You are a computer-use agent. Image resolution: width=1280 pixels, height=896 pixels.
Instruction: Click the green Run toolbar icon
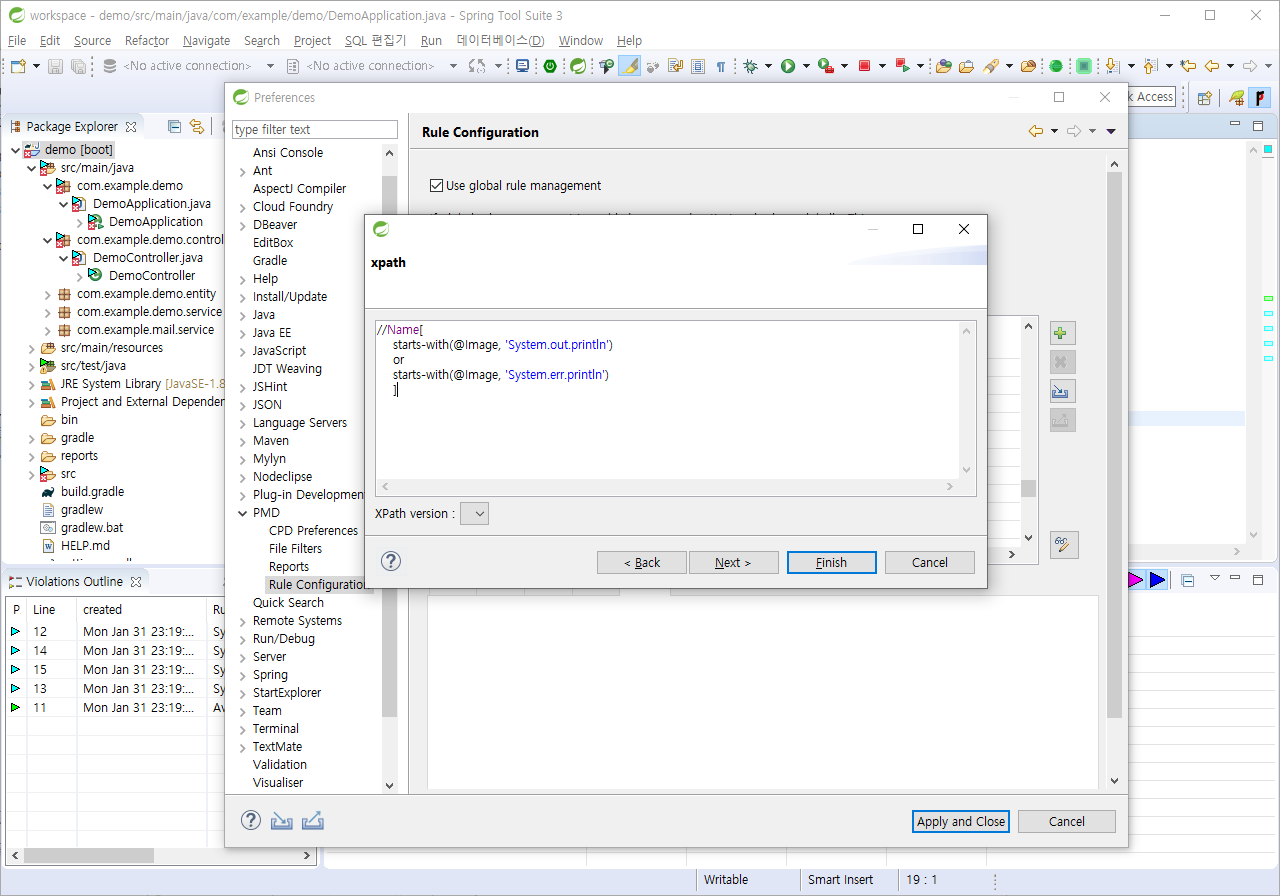tap(788, 66)
